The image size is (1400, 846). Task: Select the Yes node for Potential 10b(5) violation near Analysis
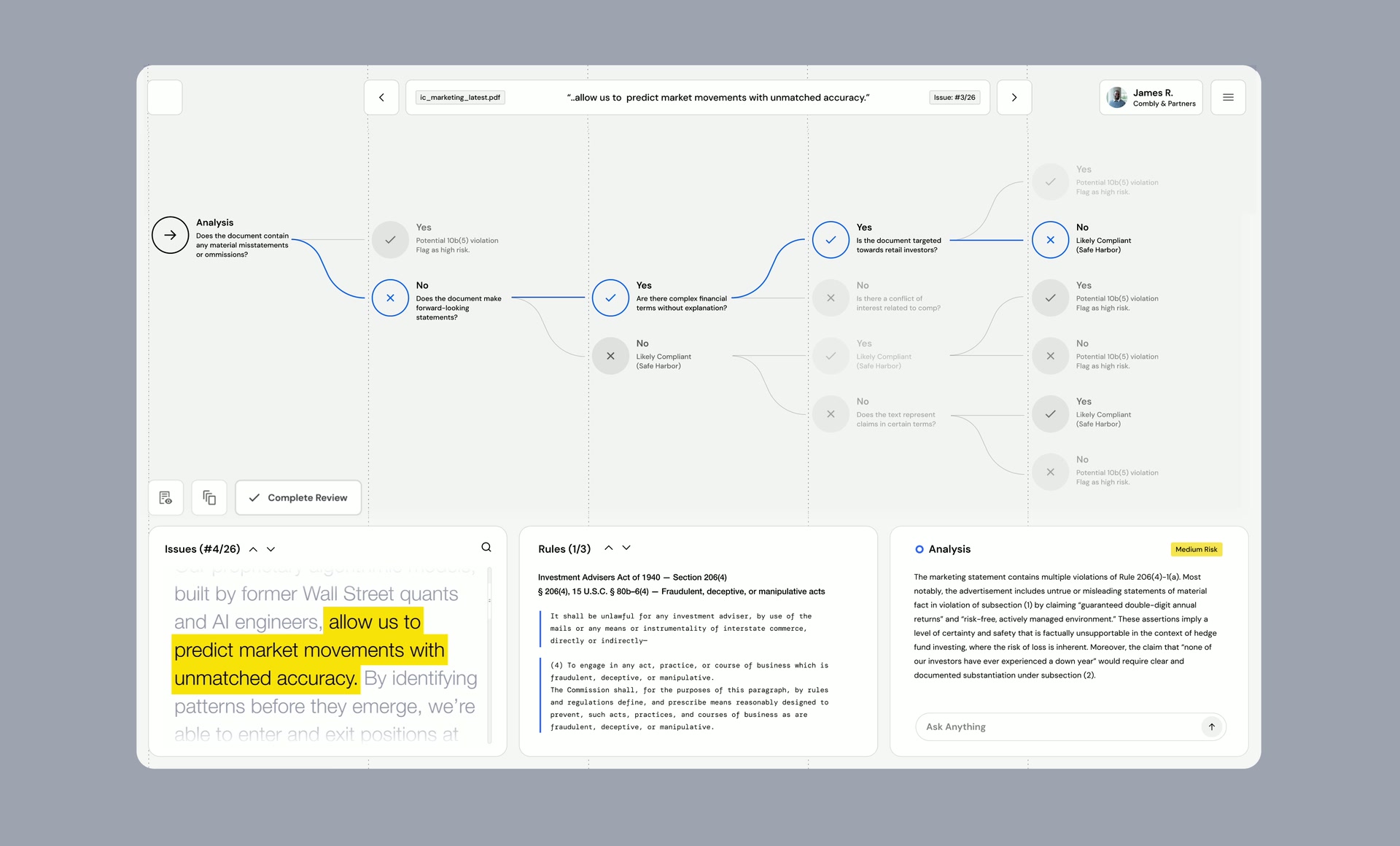click(390, 239)
